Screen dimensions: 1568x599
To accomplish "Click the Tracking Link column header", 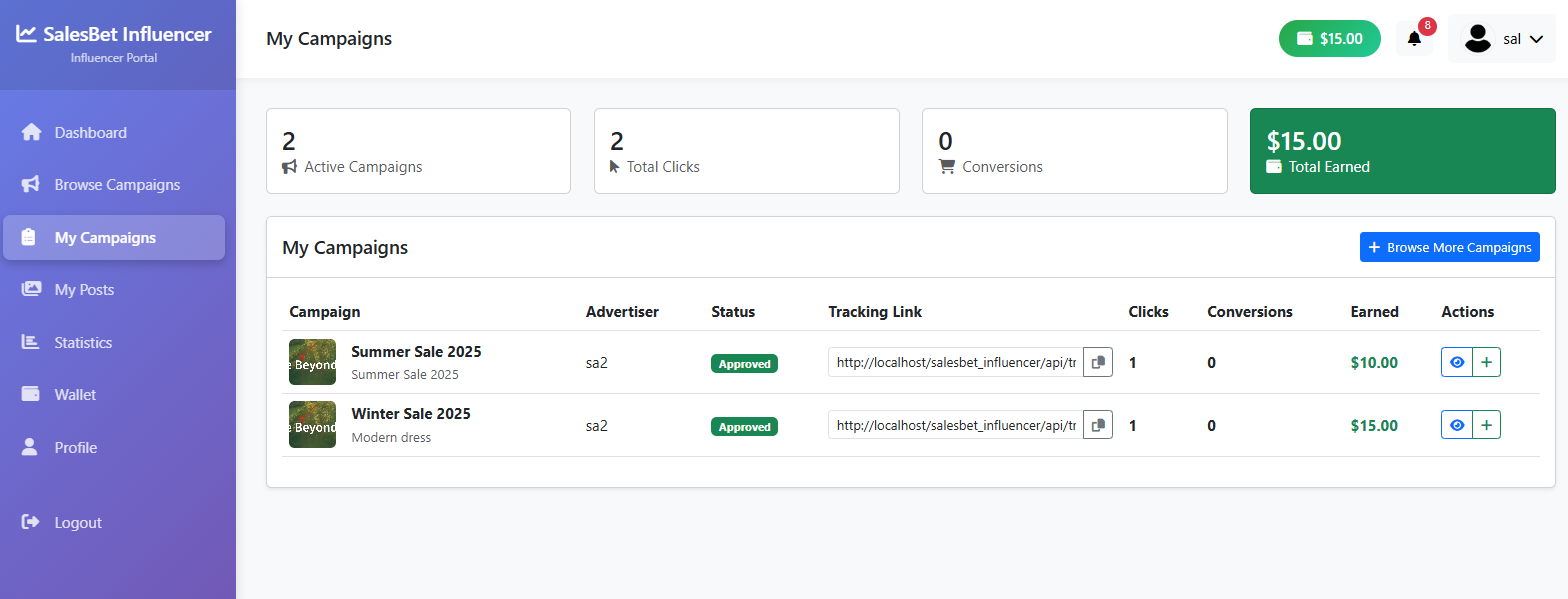I will coord(875,312).
